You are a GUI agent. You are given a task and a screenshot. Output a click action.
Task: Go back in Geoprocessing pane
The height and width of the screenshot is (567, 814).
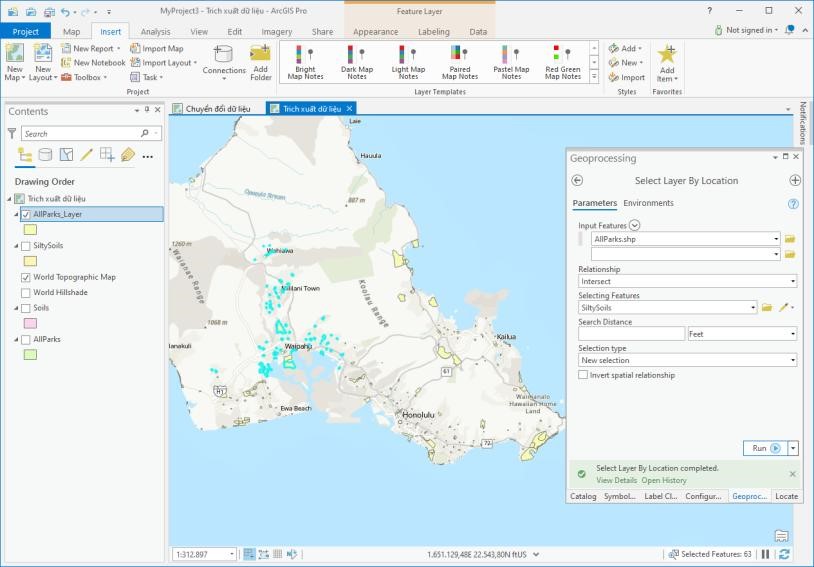tap(577, 181)
